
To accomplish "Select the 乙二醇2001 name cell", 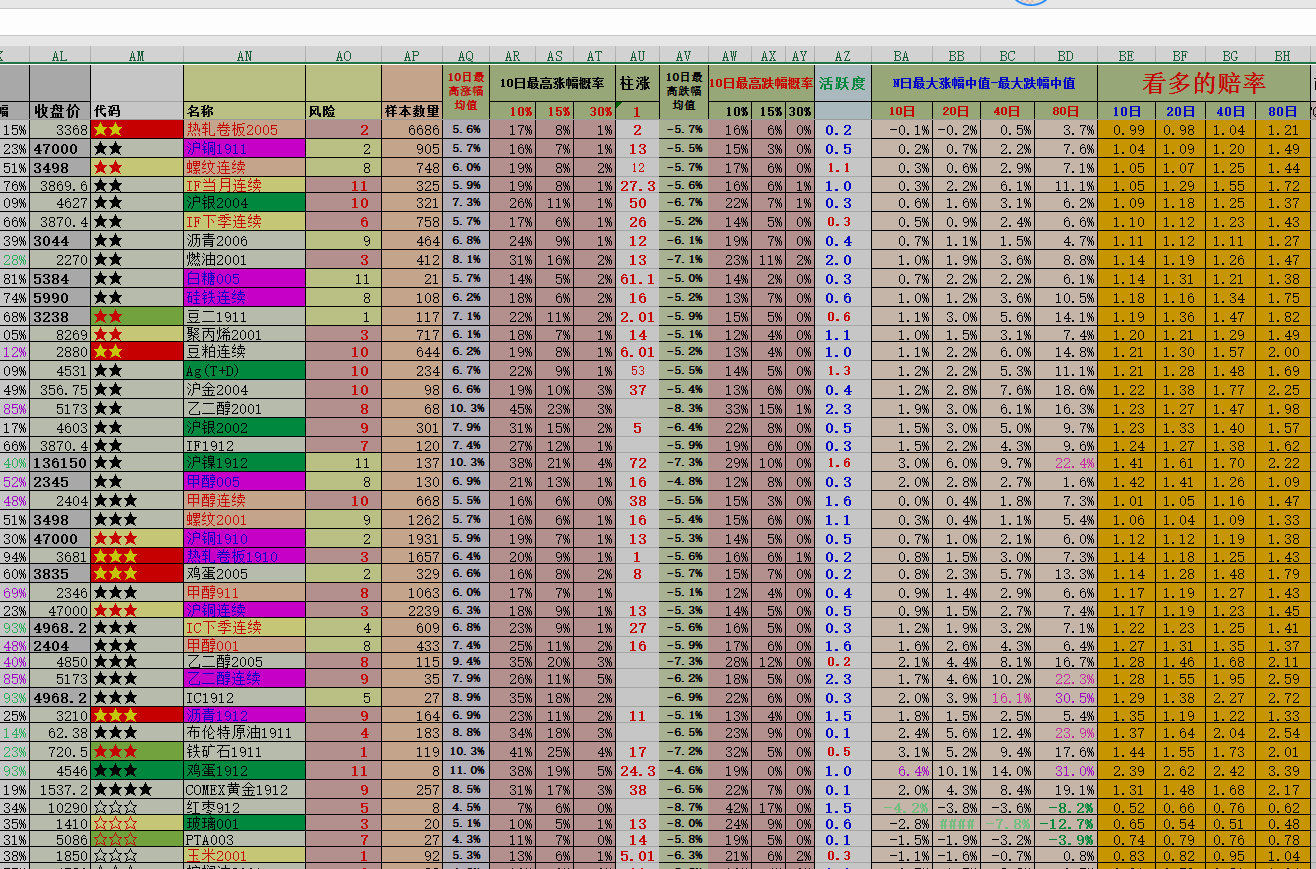I will pyautogui.click(x=244, y=409).
